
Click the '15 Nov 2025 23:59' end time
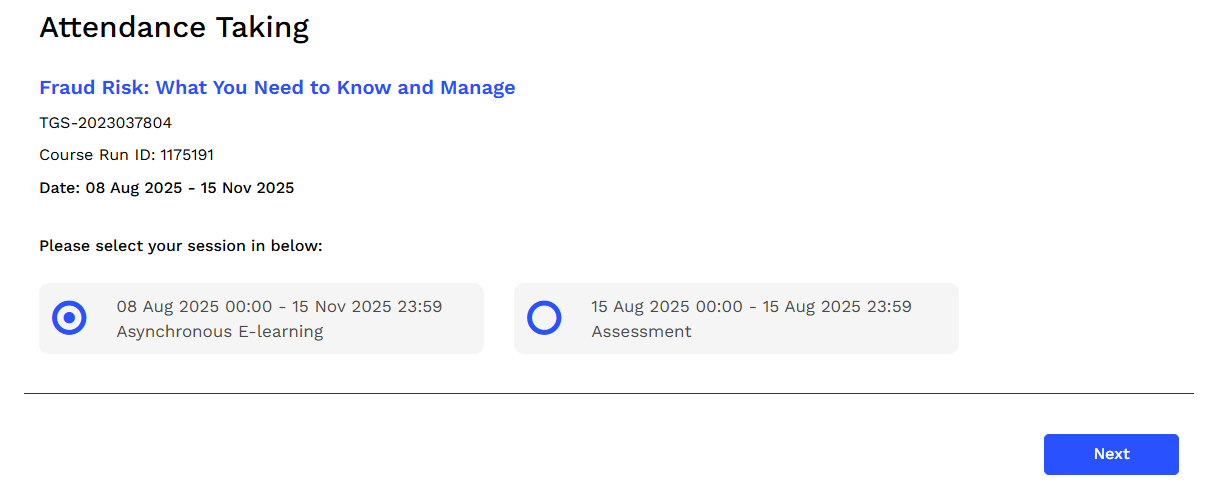367,306
